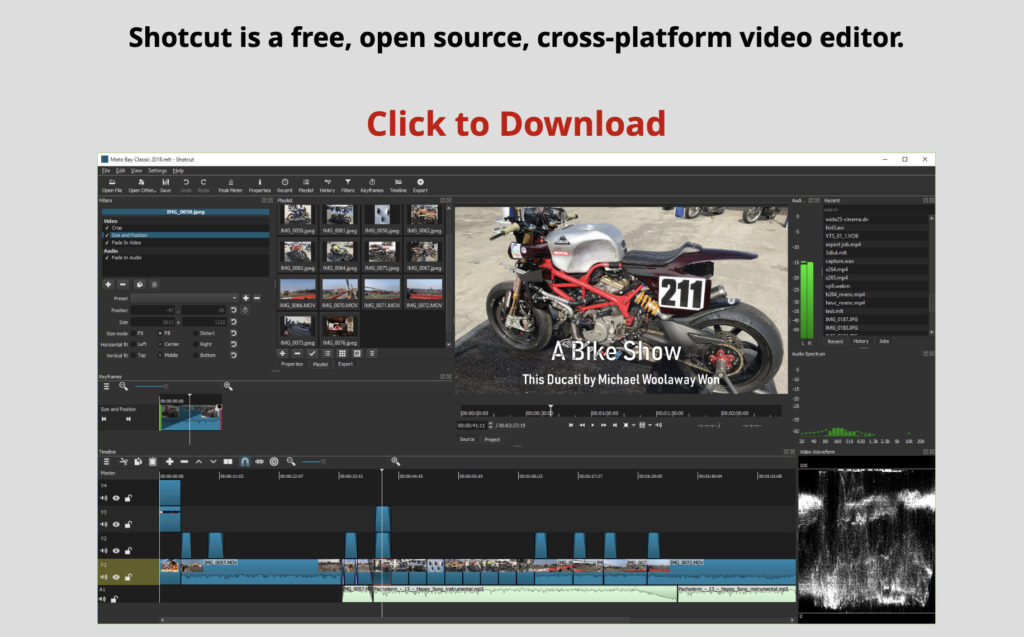Overwrite clip with timeline down-chevron icon
This screenshot has height=637, width=1024.
click(213, 461)
